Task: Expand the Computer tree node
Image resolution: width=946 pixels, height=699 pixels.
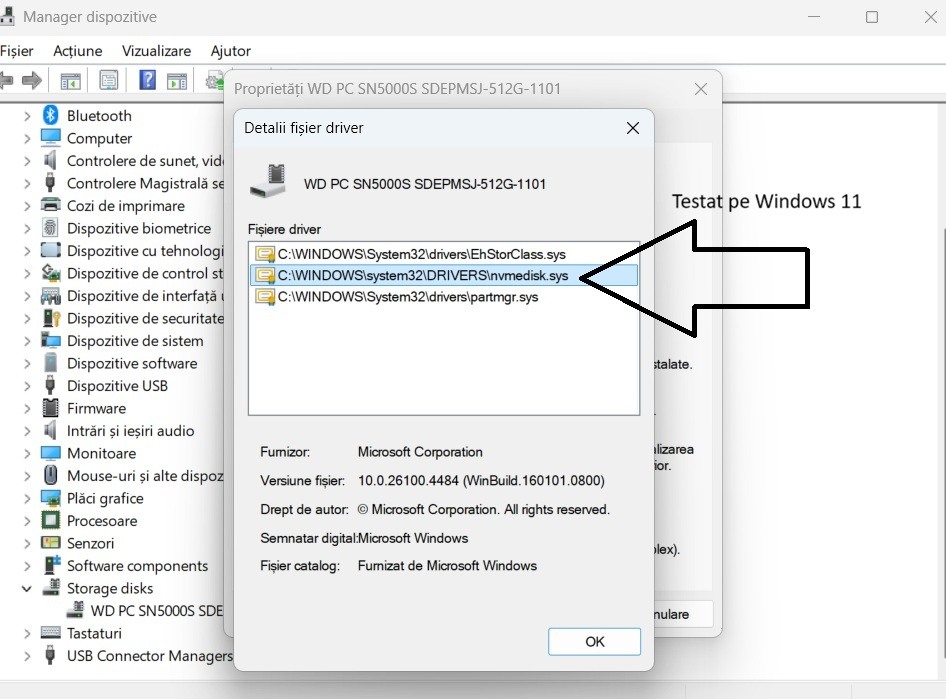Action: (x=27, y=138)
